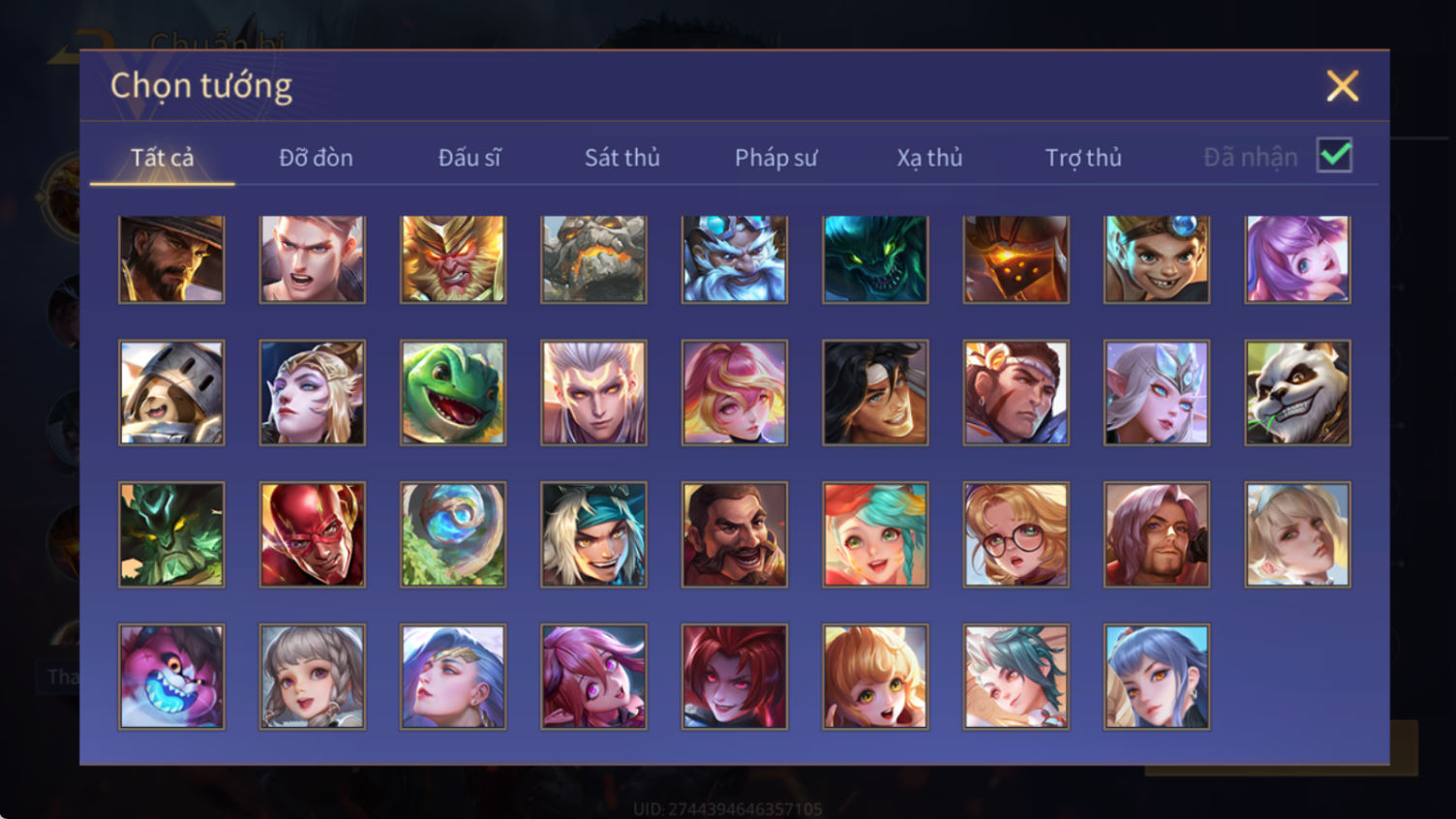Pick the red-haired demon hero portrait

(735, 676)
